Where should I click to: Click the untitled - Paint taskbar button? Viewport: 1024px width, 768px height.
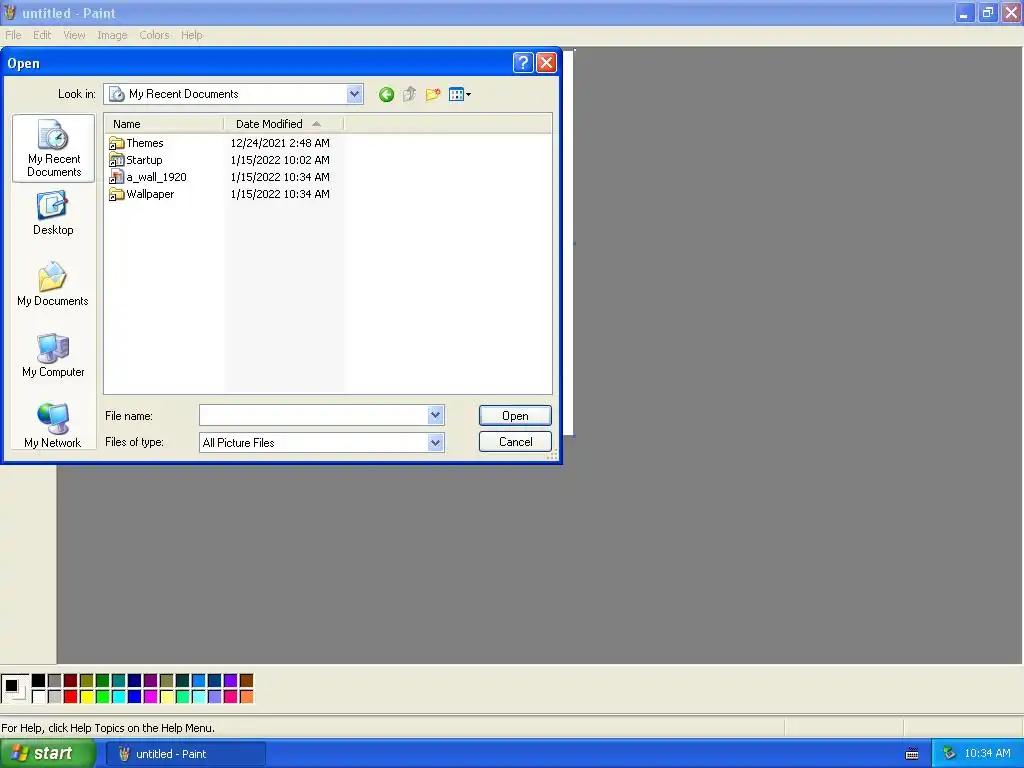(x=186, y=754)
